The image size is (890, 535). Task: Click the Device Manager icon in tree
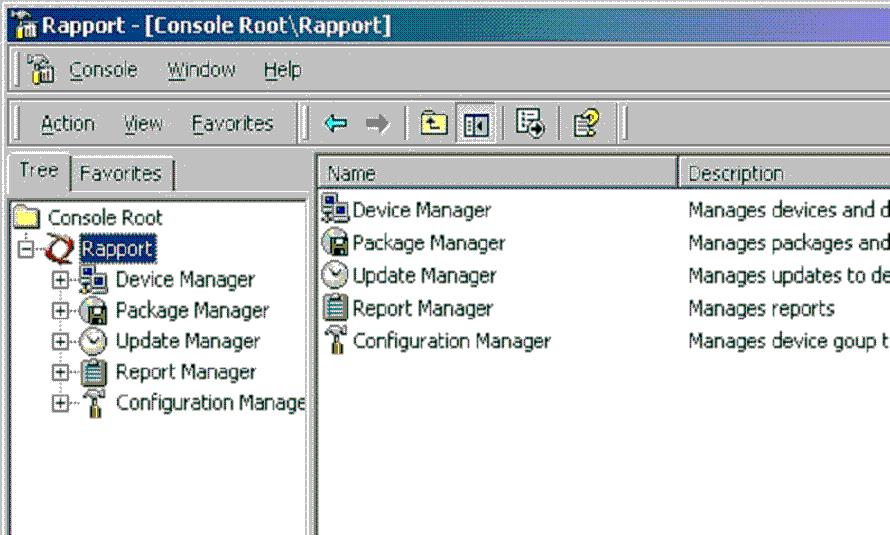(93, 279)
